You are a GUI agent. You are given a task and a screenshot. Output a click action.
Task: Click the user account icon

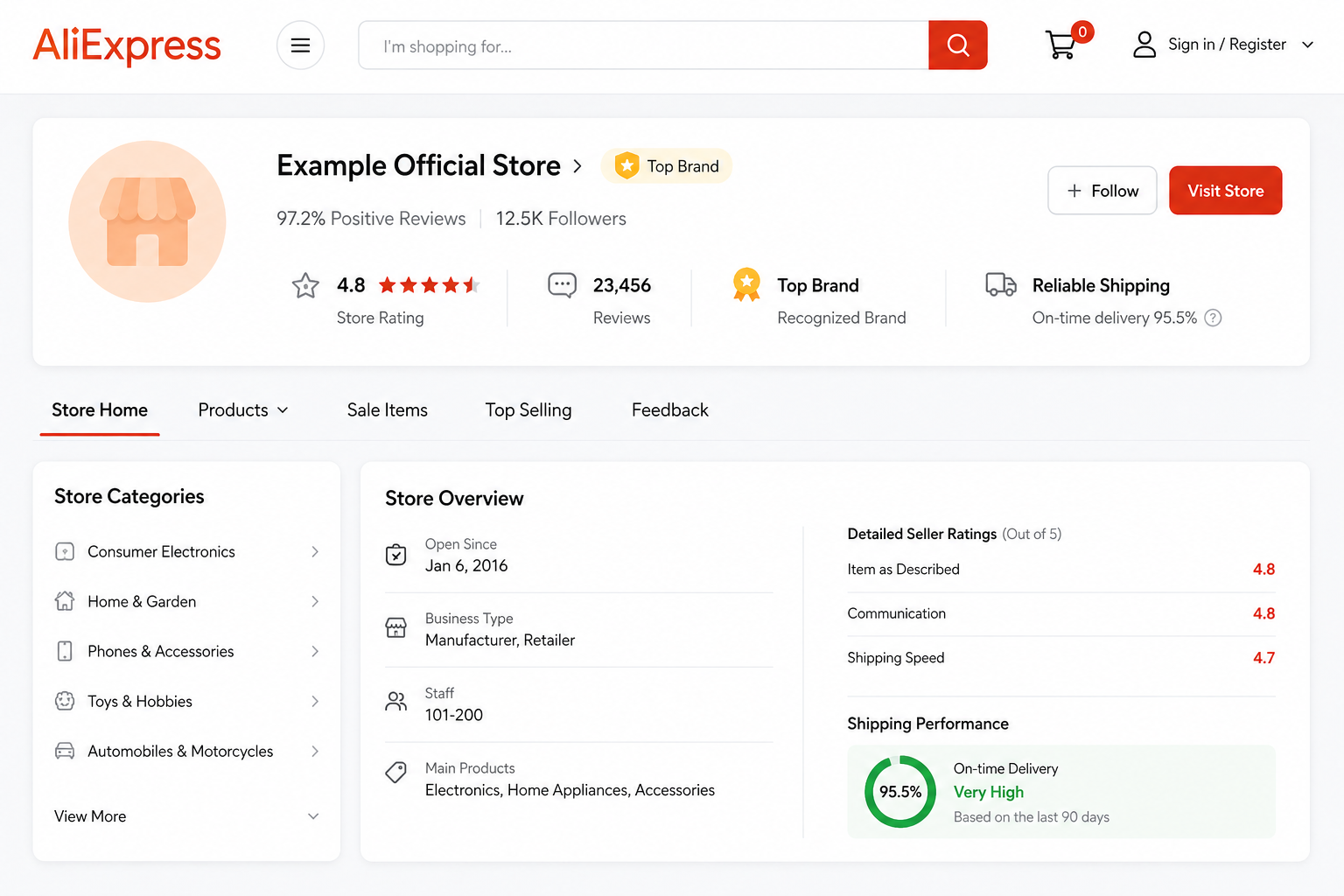click(1144, 44)
